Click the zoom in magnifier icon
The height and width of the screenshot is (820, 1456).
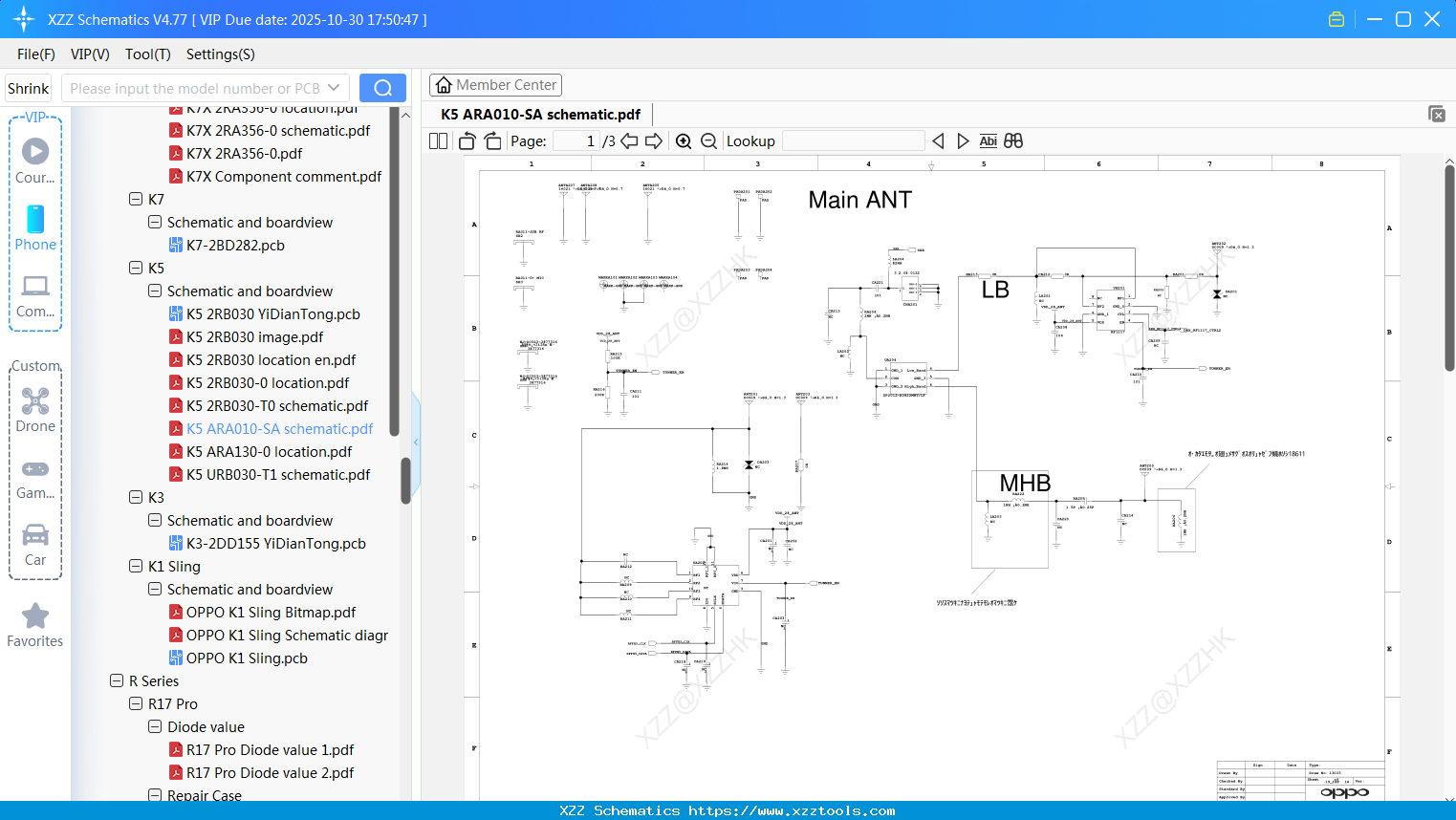coord(684,141)
